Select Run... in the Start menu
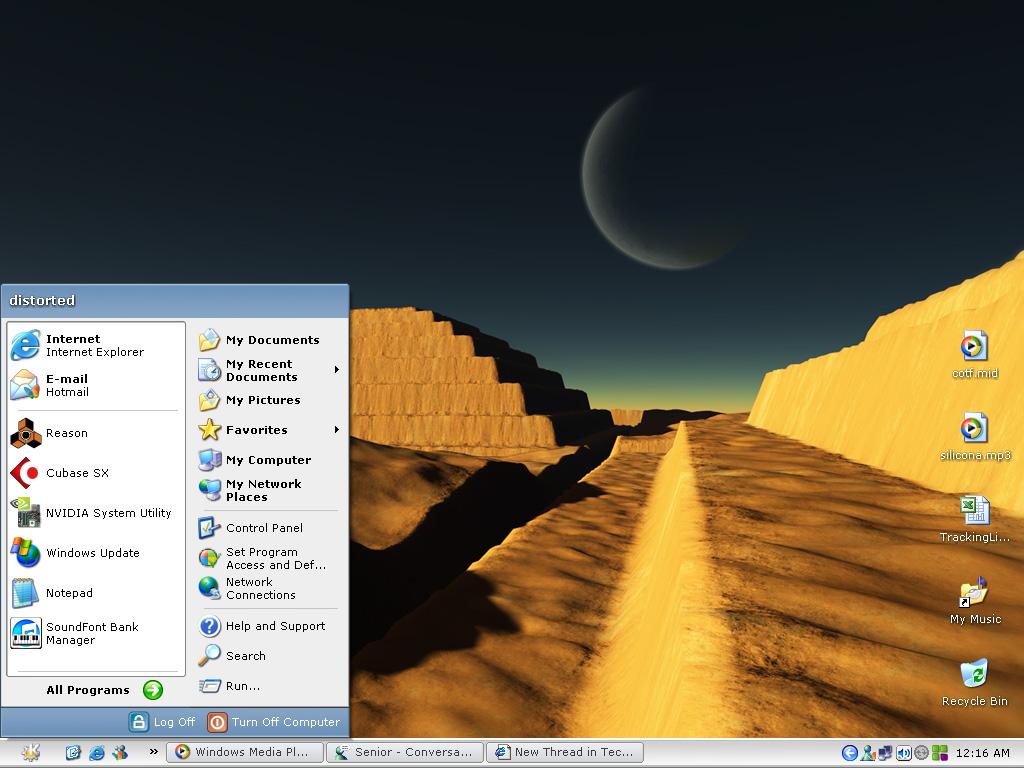The height and width of the screenshot is (768, 1024). click(x=242, y=686)
